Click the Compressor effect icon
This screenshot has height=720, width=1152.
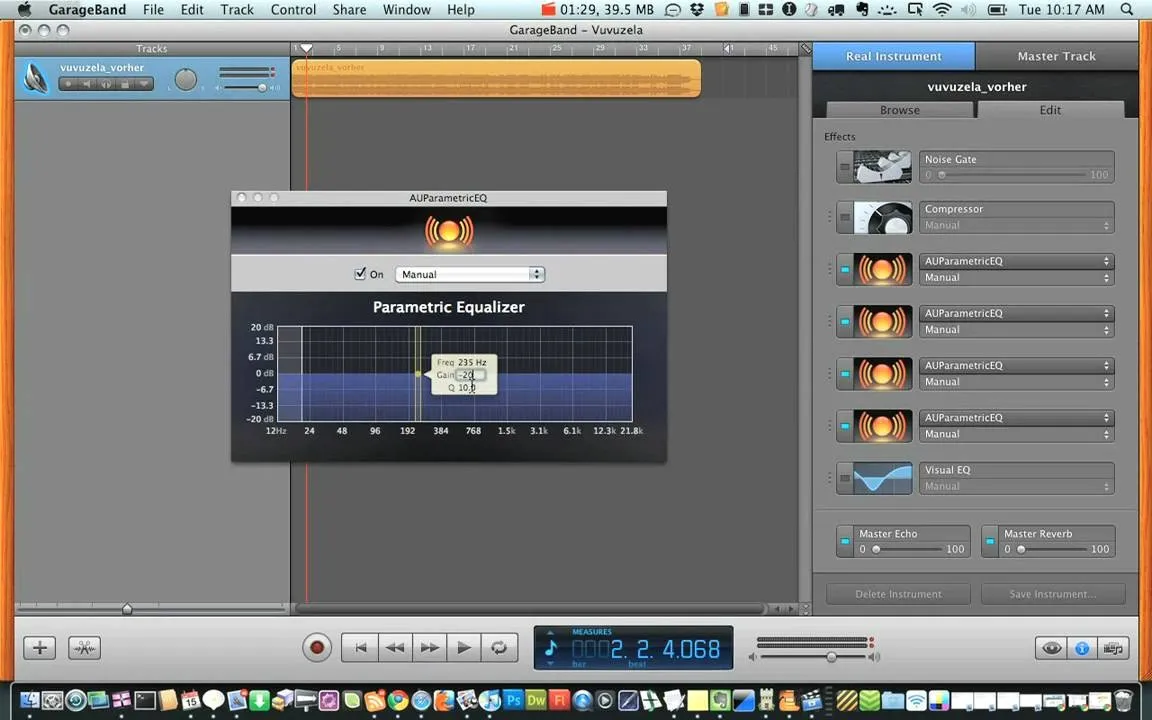(x=882, y=217)
